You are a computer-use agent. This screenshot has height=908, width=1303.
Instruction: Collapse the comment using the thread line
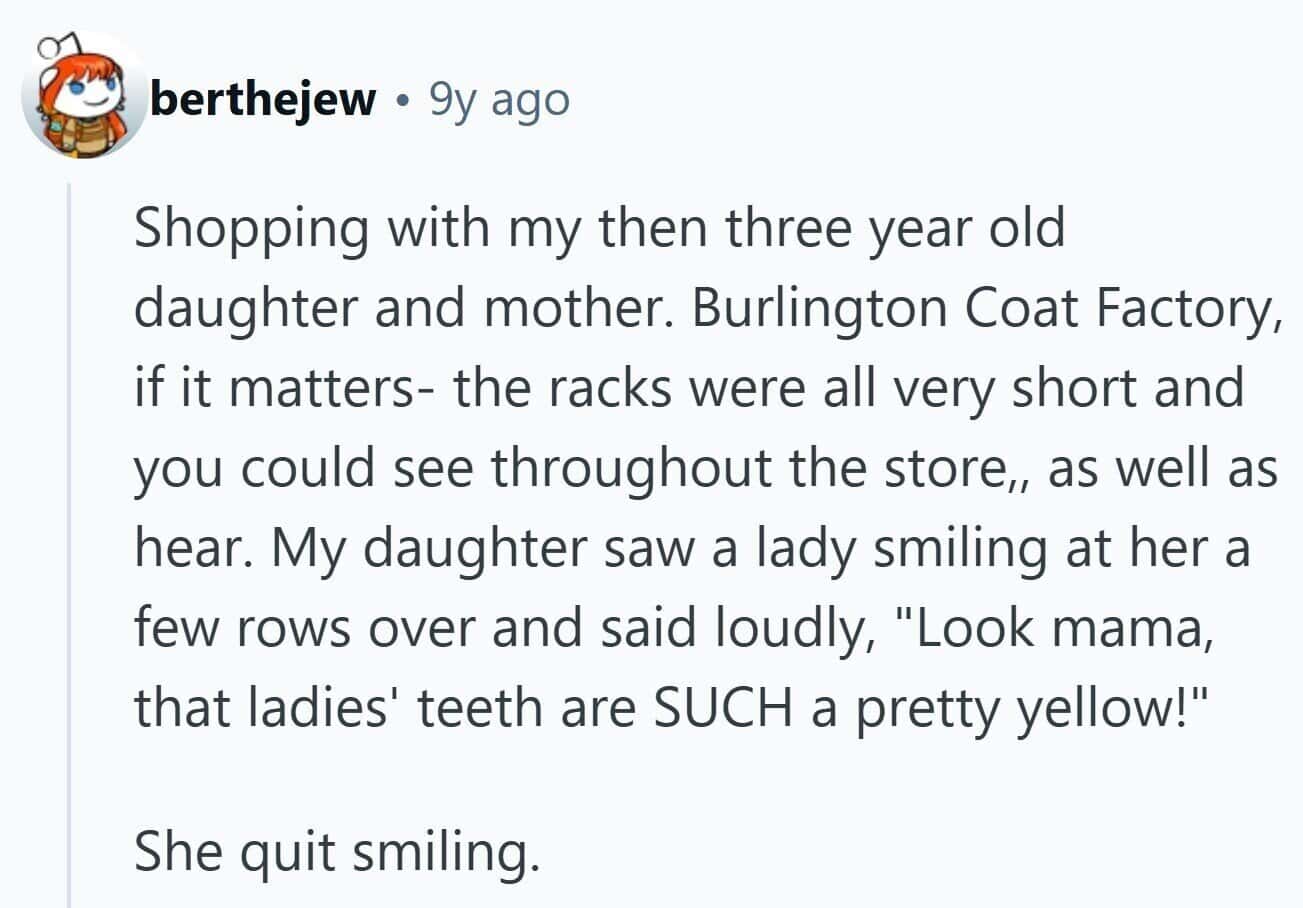pos(69,540)
